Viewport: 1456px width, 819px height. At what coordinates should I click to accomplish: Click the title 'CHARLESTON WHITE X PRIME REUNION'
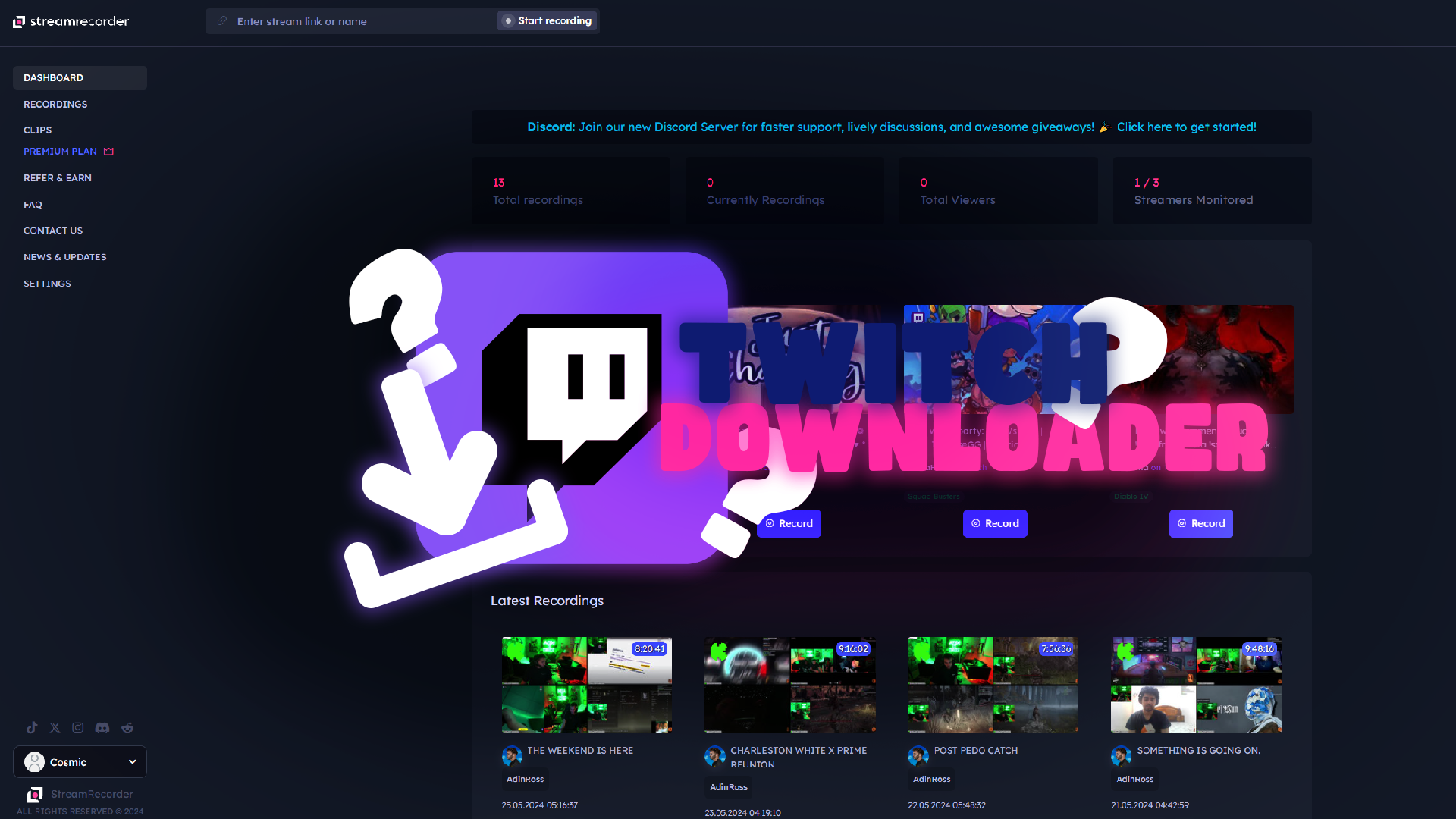pos(799,758)
